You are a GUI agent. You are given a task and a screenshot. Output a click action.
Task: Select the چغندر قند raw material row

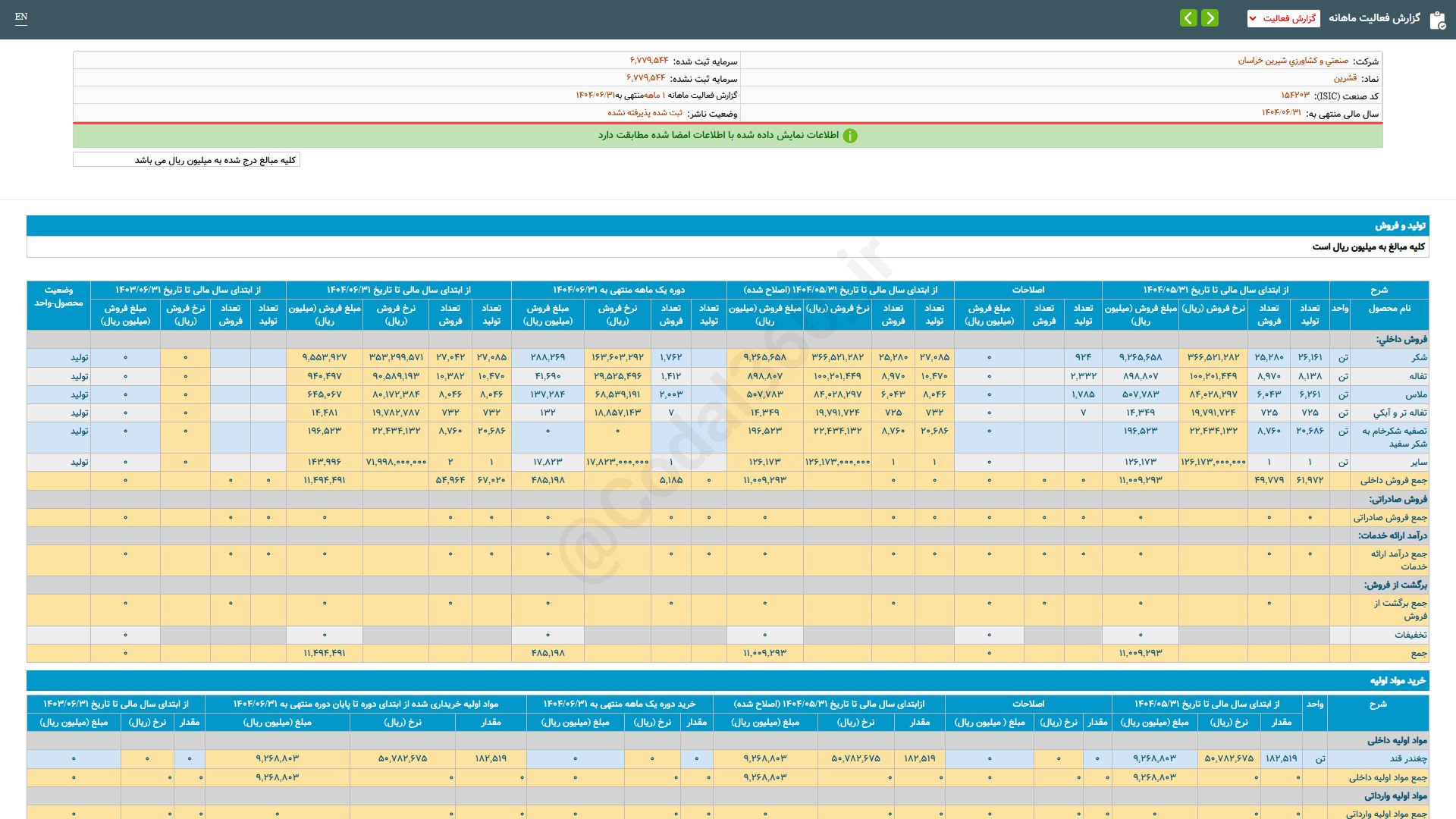click(1408, 758)
